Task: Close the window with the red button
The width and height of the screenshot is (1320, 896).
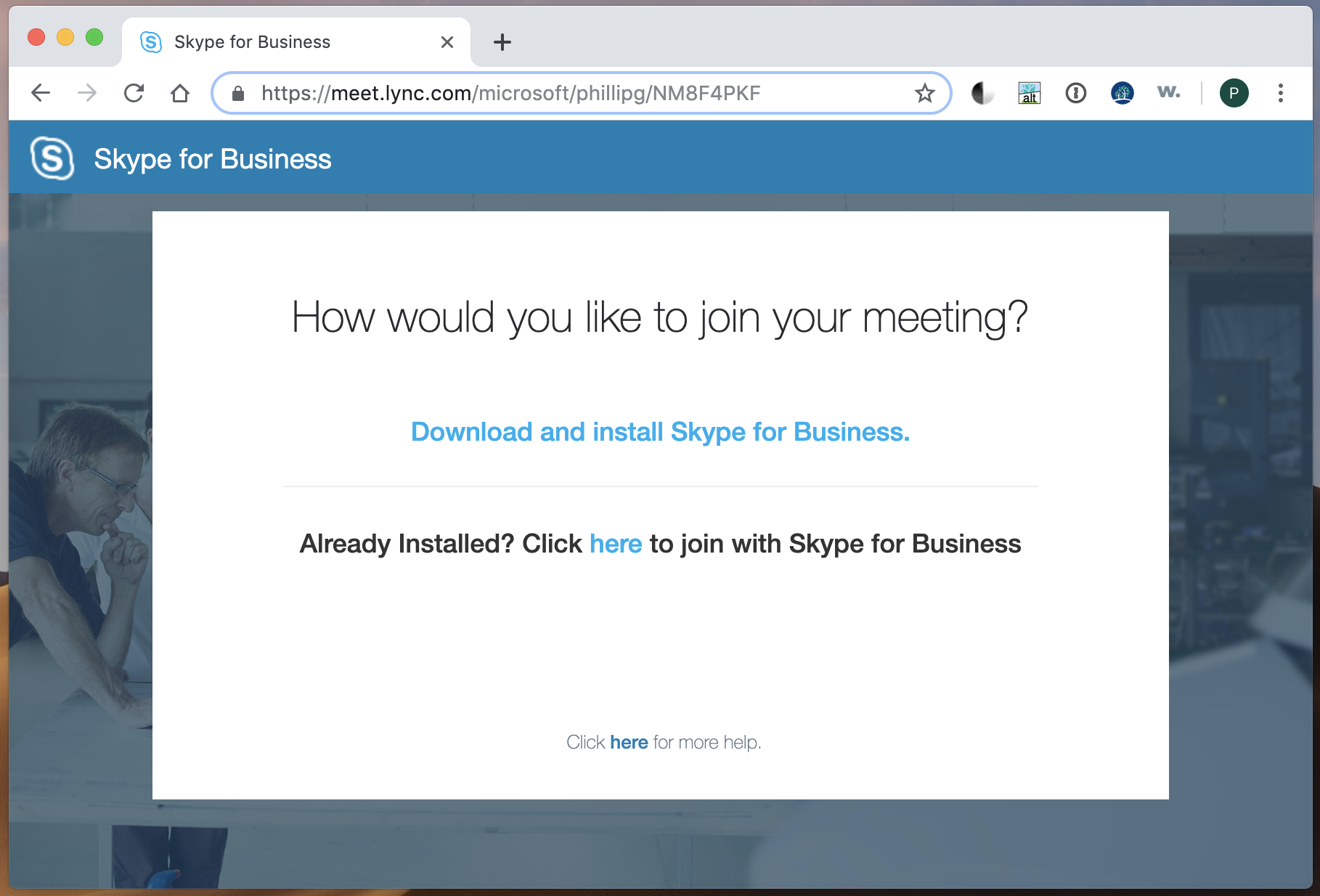Action: click(x=36, y=37)
